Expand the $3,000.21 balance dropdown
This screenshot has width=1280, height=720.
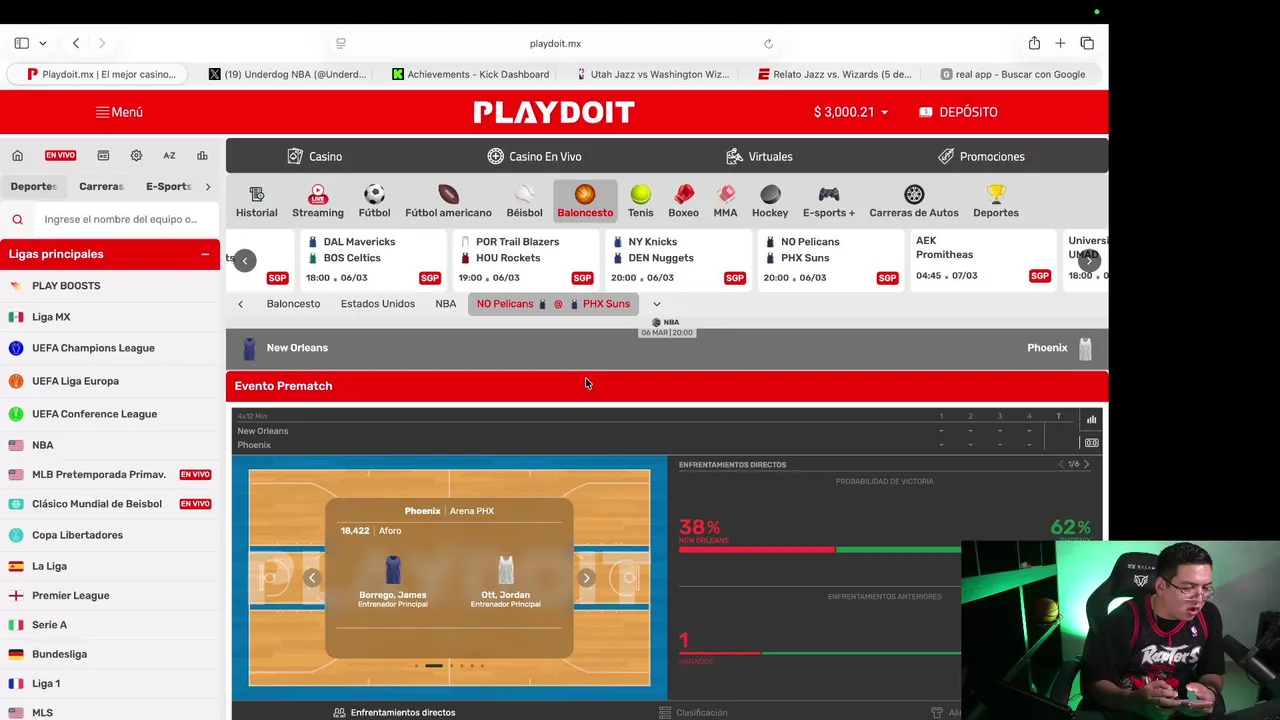pyautogui.click(x=850, y=112)
